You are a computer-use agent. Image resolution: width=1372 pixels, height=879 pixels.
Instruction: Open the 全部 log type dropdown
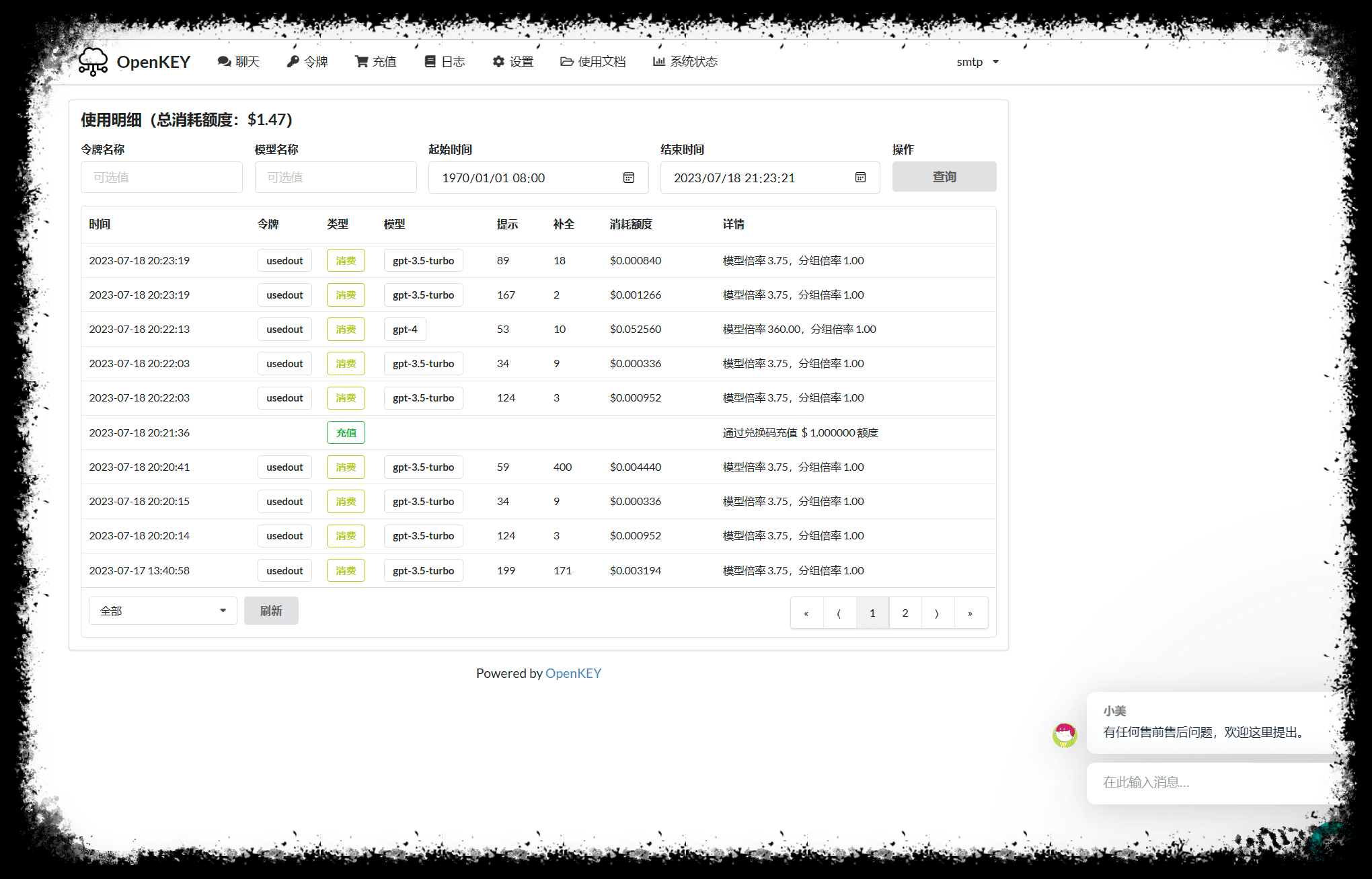tap(163, 611)
